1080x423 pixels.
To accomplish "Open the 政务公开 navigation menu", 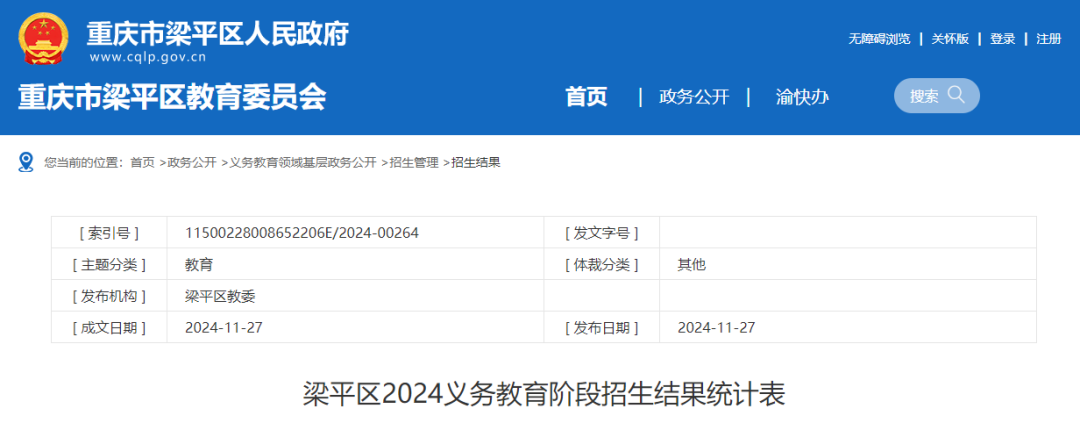I will click(694, 97).
